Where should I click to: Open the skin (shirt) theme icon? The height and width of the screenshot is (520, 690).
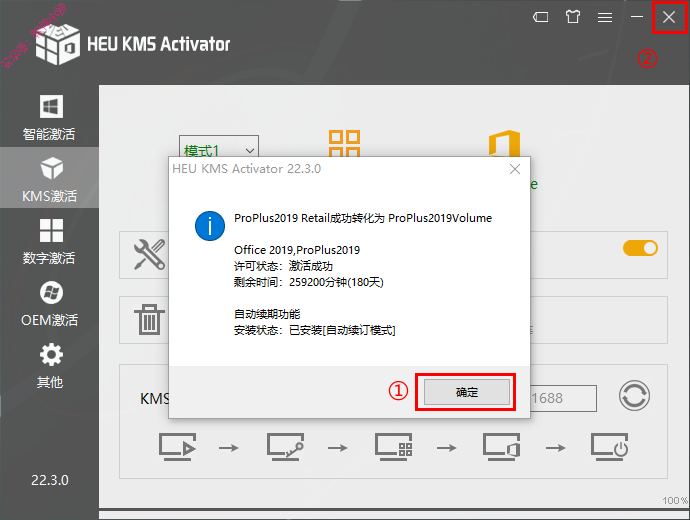pyautogui.click(x=573, y=17)
